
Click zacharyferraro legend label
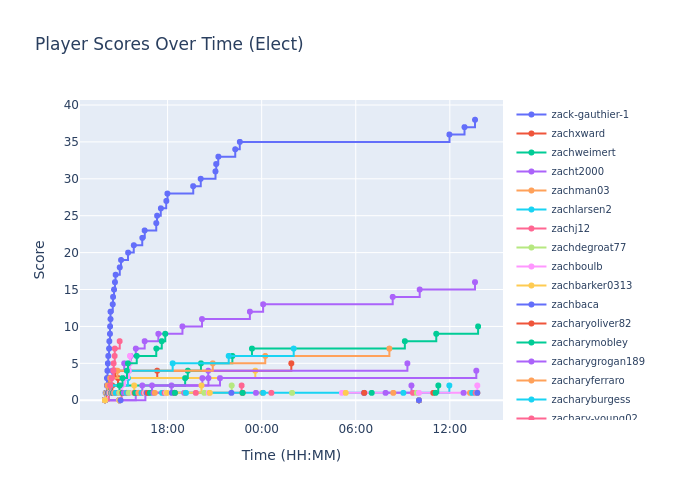[587, 381]
